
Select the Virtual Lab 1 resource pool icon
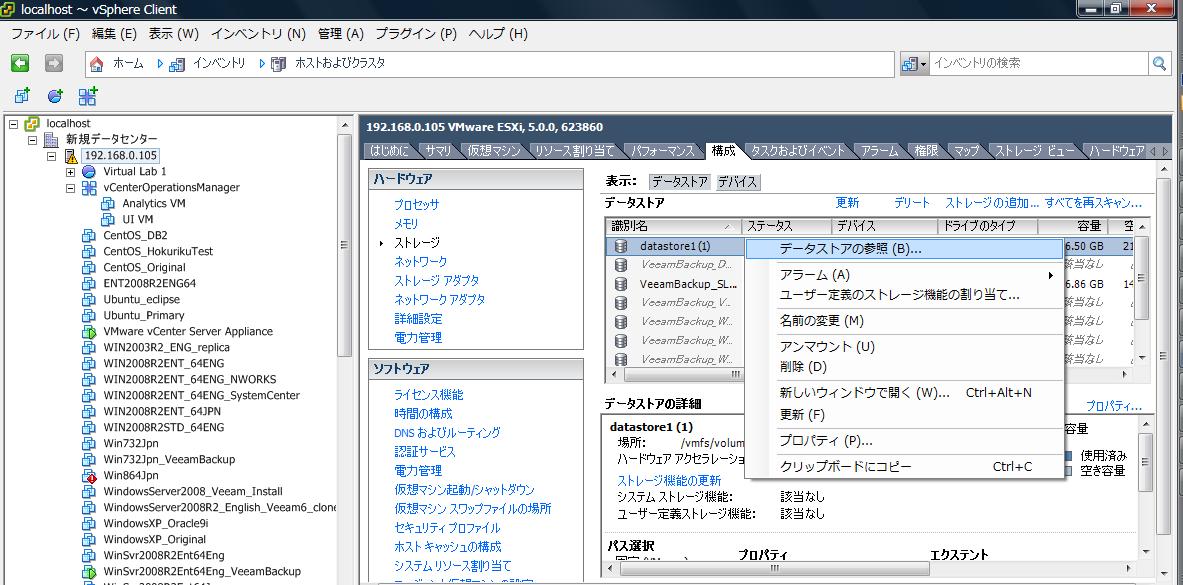tap(89, 171)
